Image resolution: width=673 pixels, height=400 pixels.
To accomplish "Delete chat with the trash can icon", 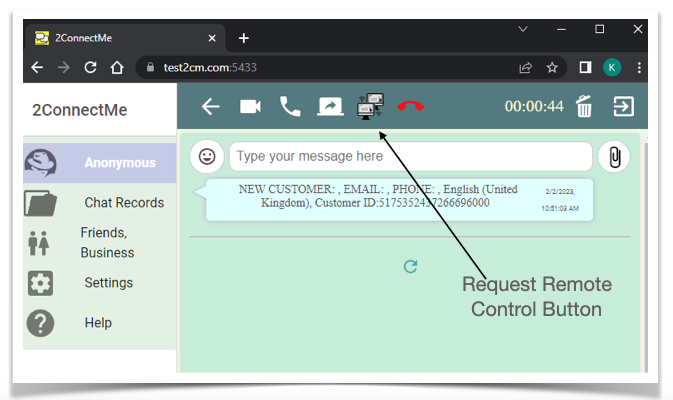I will point(584,106).
